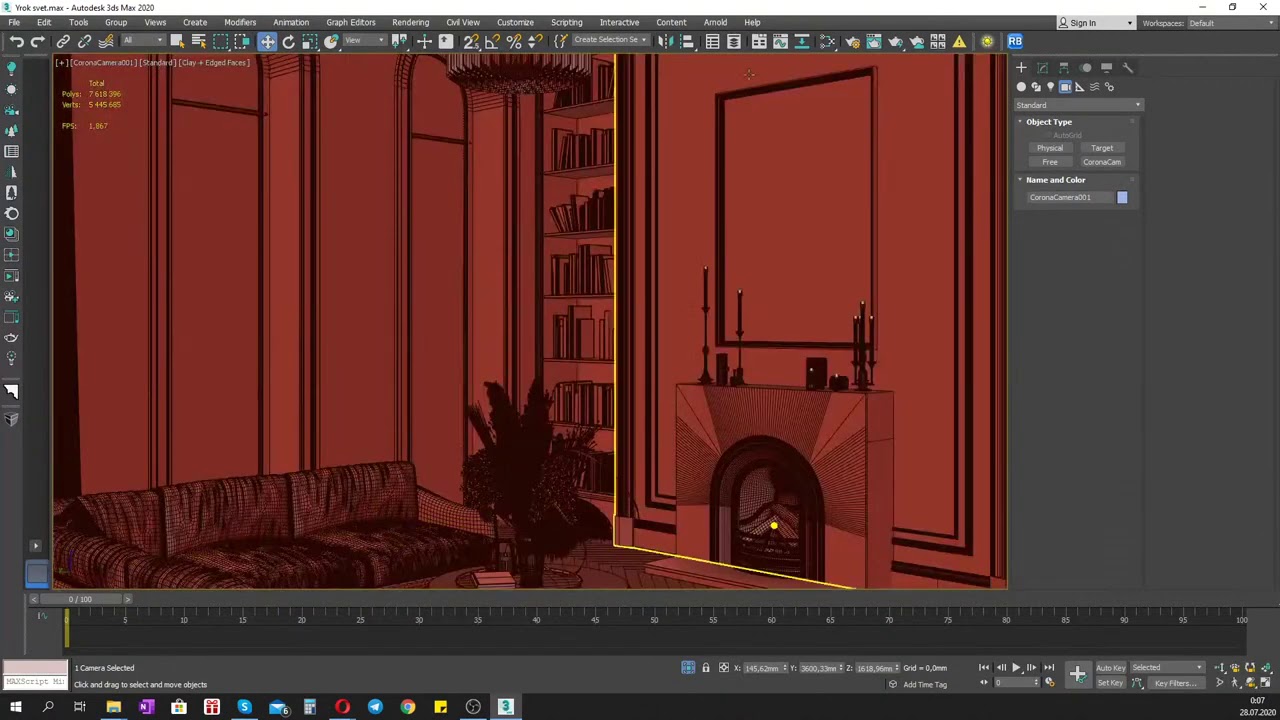This screenshot has width=1280, height=720.
Task: Toggle Percent Snap in the toolbar
Action: (514, 41)
